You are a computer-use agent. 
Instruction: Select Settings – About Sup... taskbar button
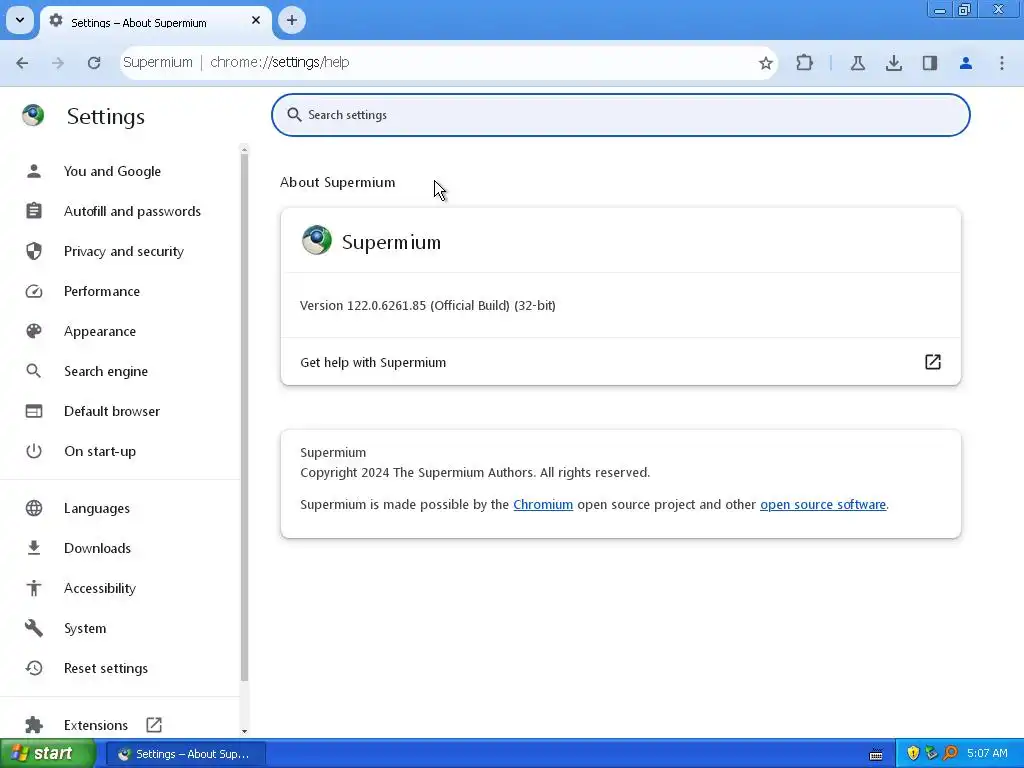pos(185,754)
